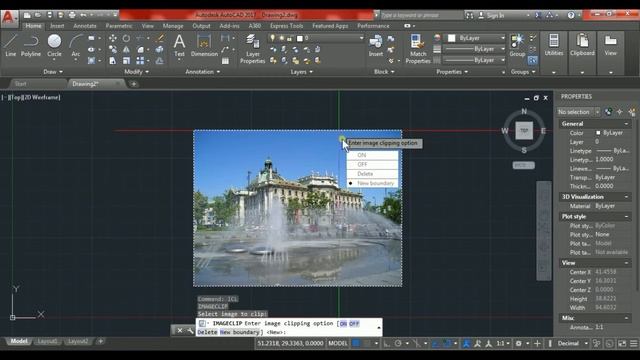Image resolution: width=640 pixels, height=360 pixels.
Task: Collapse the Plot style section
Action: coord(626,216)
